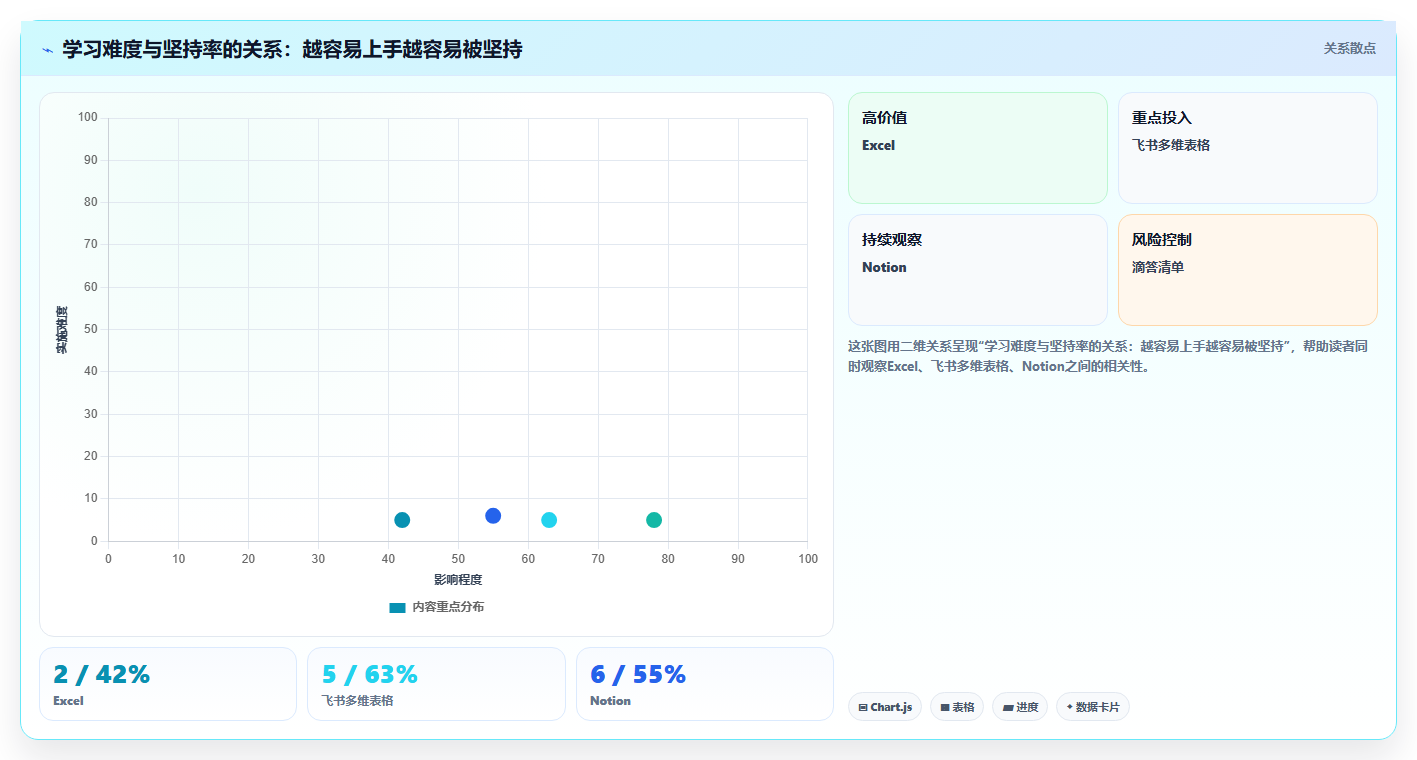
Task: Click the 实施难度 y-axis title
Action: (x=62, y=330)
